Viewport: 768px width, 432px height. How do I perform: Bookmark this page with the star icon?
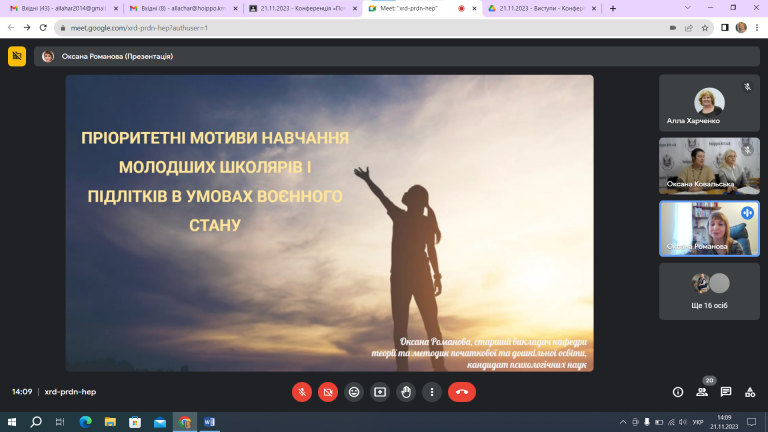(705, 28)
